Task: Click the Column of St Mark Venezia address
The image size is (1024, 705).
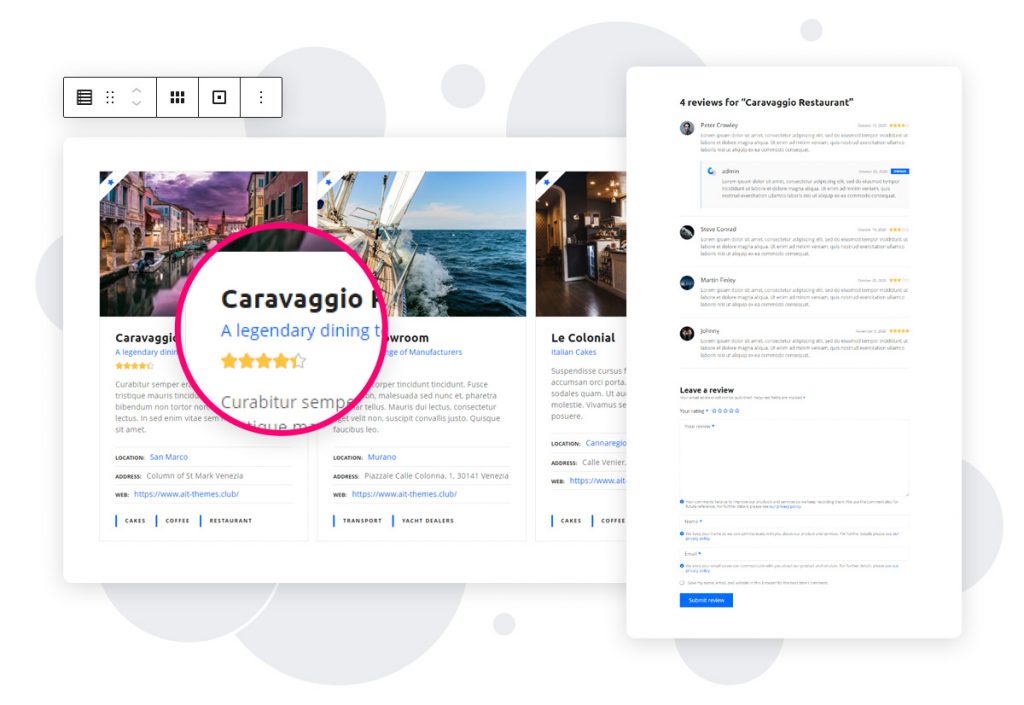Action: 195,476
